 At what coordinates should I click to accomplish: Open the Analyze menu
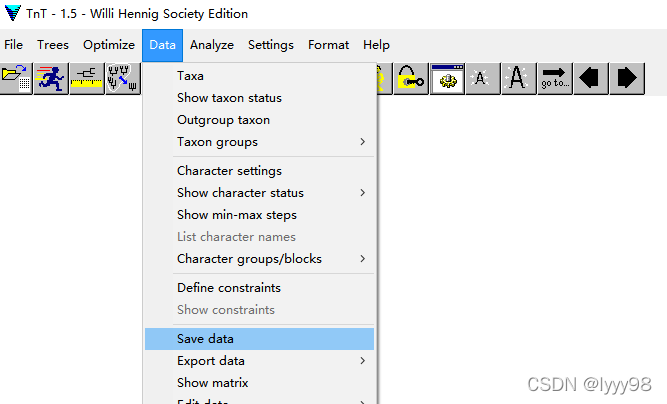tap(212, 45)
